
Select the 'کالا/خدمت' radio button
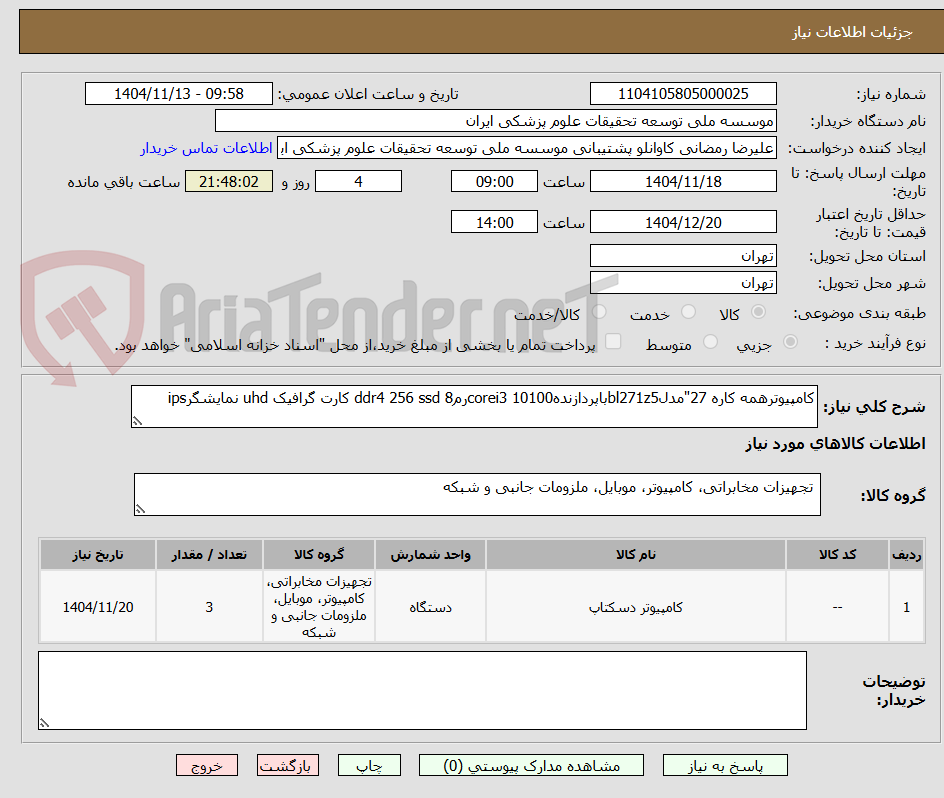click(x=599, y=312)
